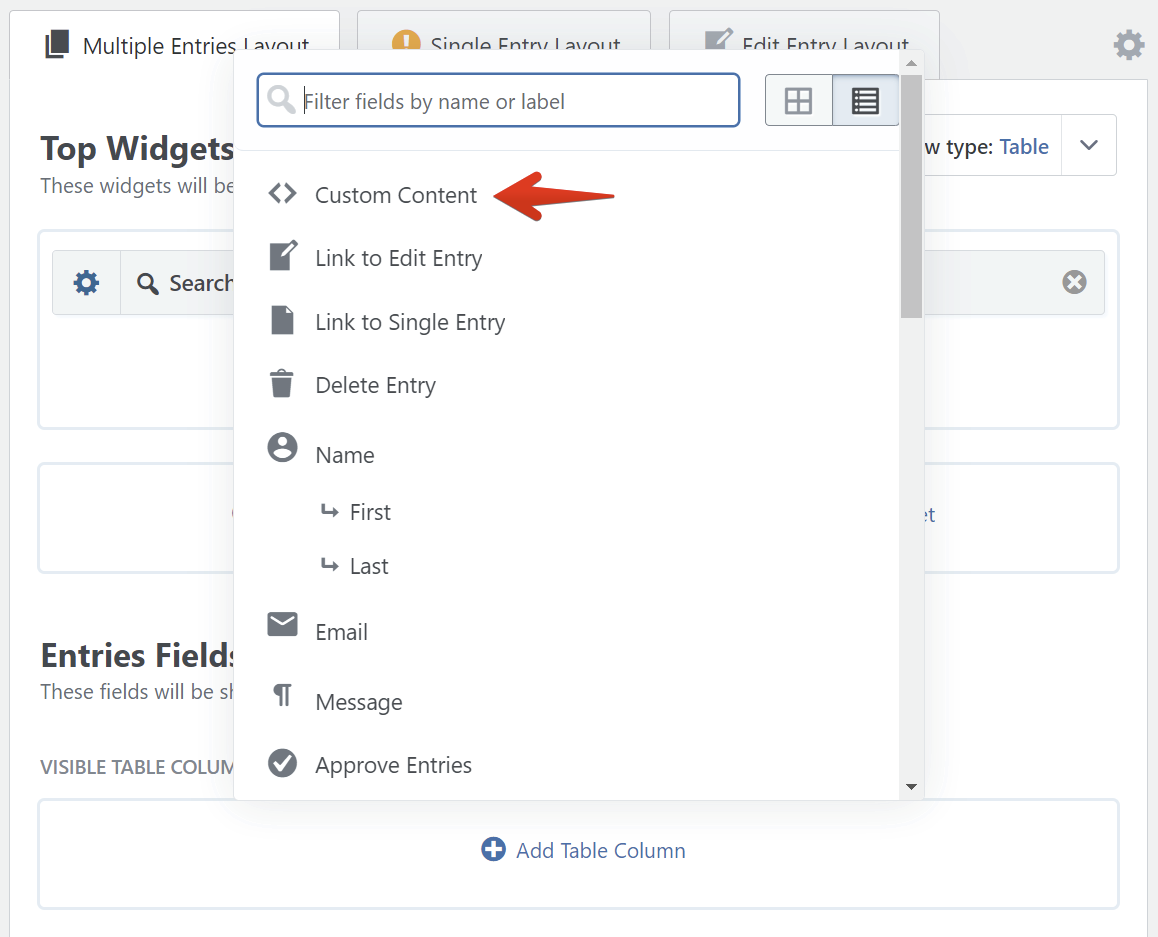Click the Name field person icon

[x=282, y=448]
